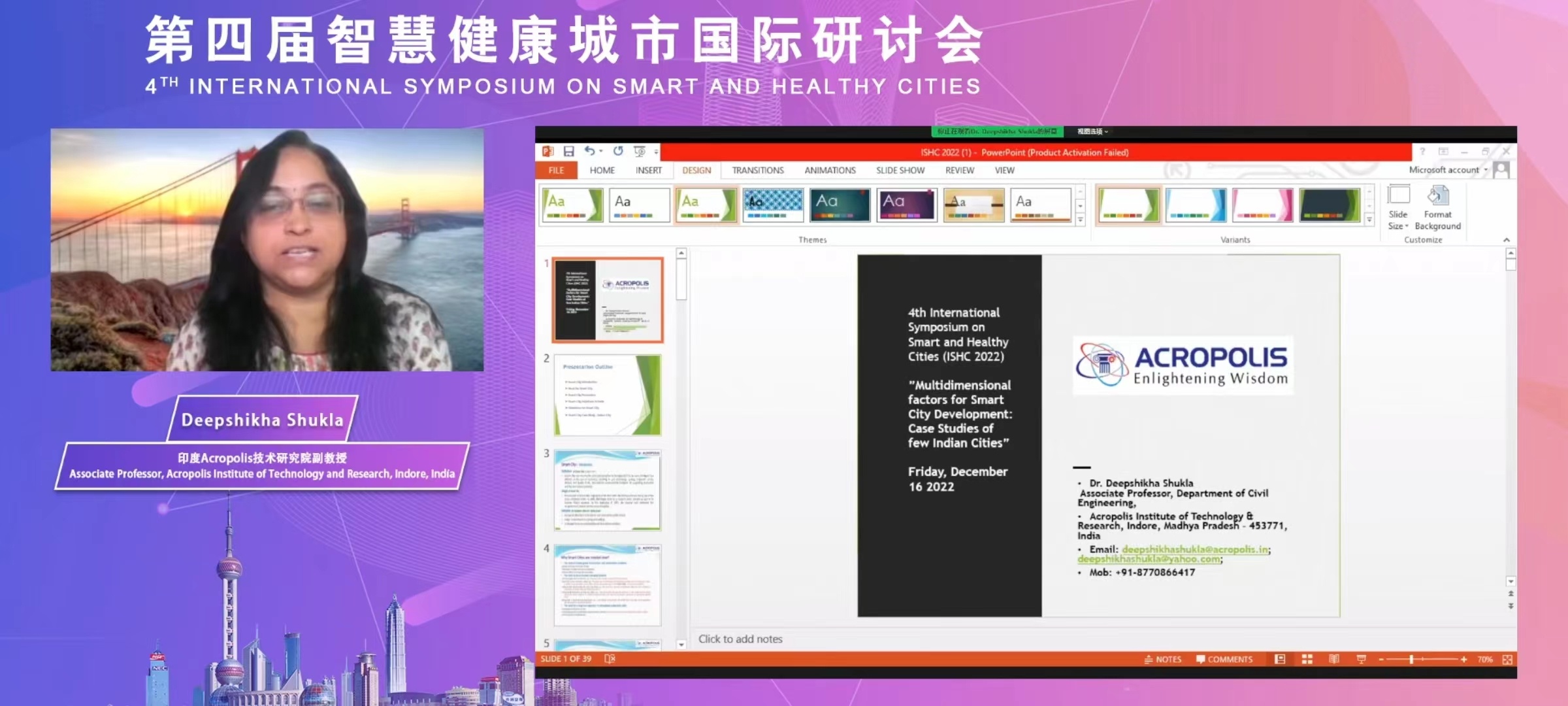Expand the Themes gallery more arrow
The image size is (1568, 706).
[x=1081, y=221]
